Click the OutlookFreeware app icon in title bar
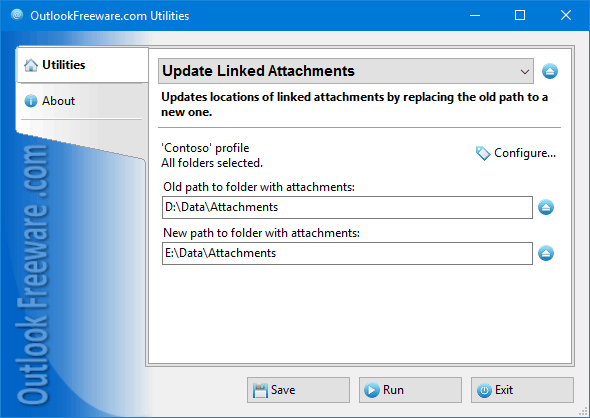Screen dimensions: 590x418 [17, 15]
